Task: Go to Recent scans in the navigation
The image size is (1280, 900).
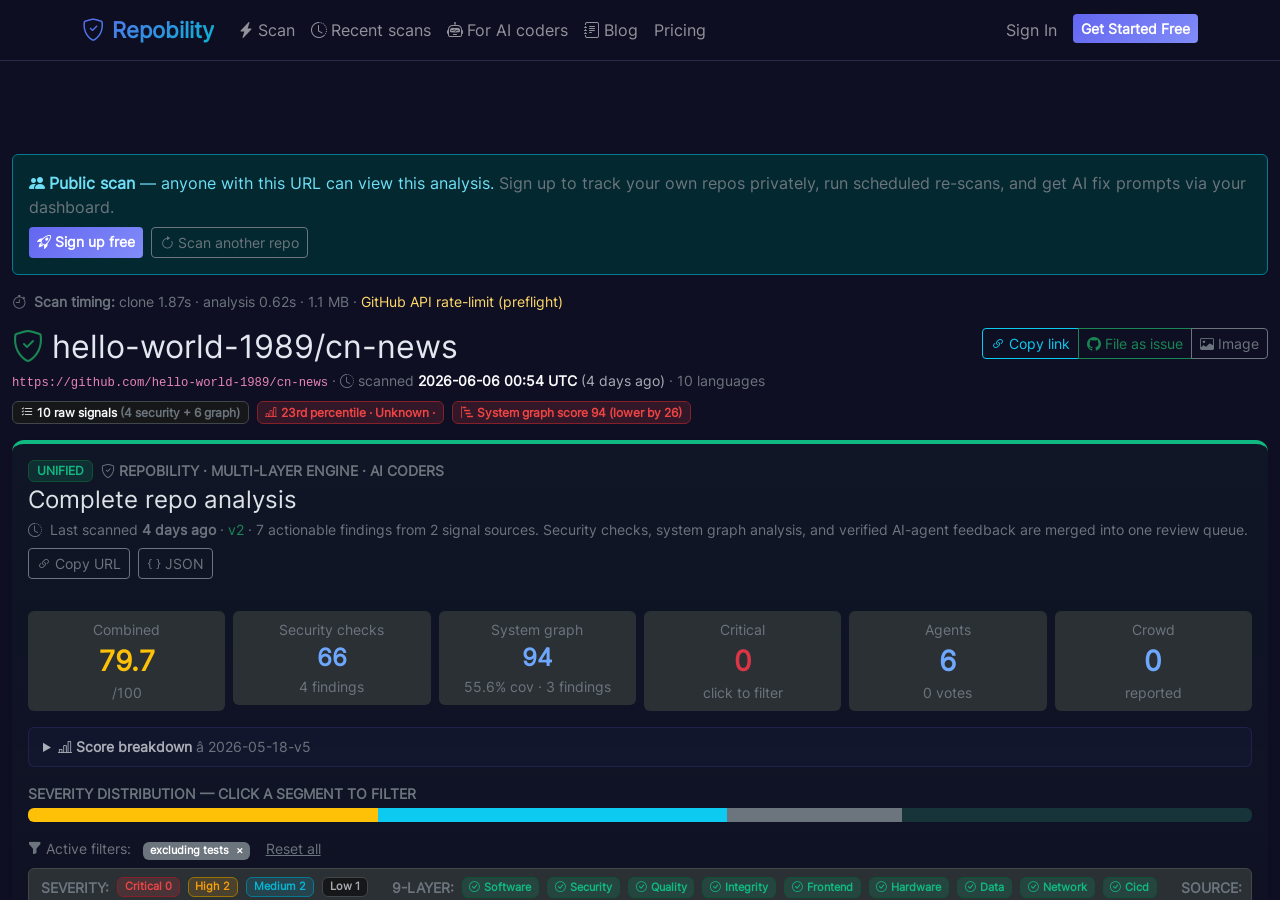Action: tap(371, 30)
